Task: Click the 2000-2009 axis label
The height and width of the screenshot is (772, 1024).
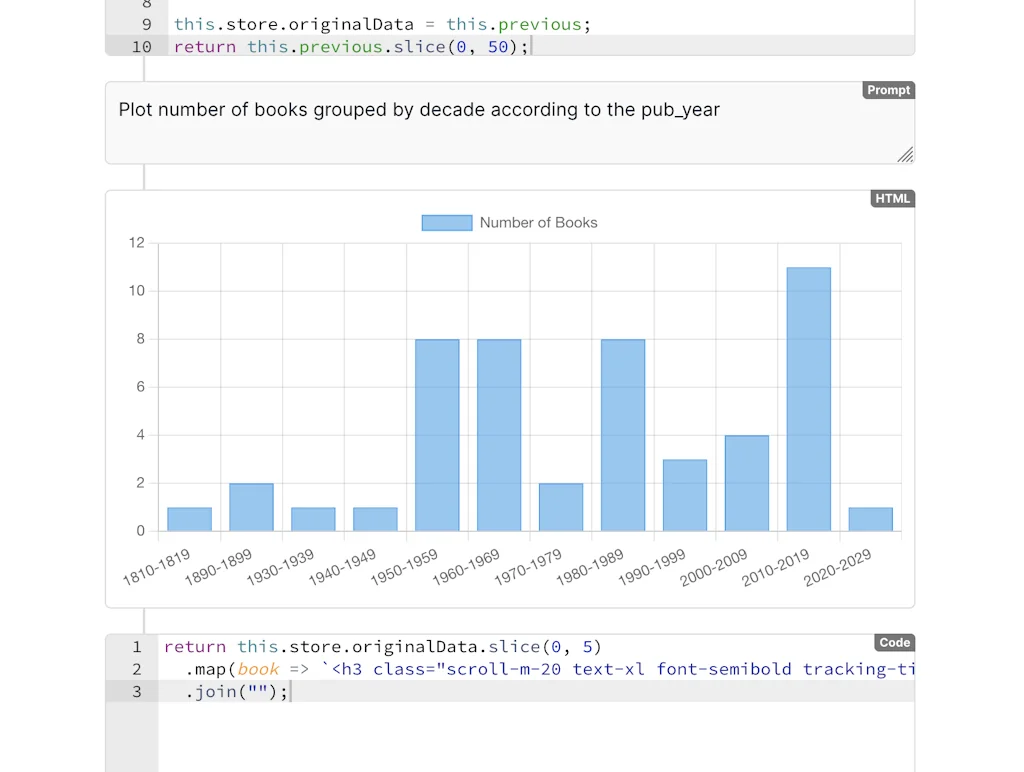Action: [713, 568]
